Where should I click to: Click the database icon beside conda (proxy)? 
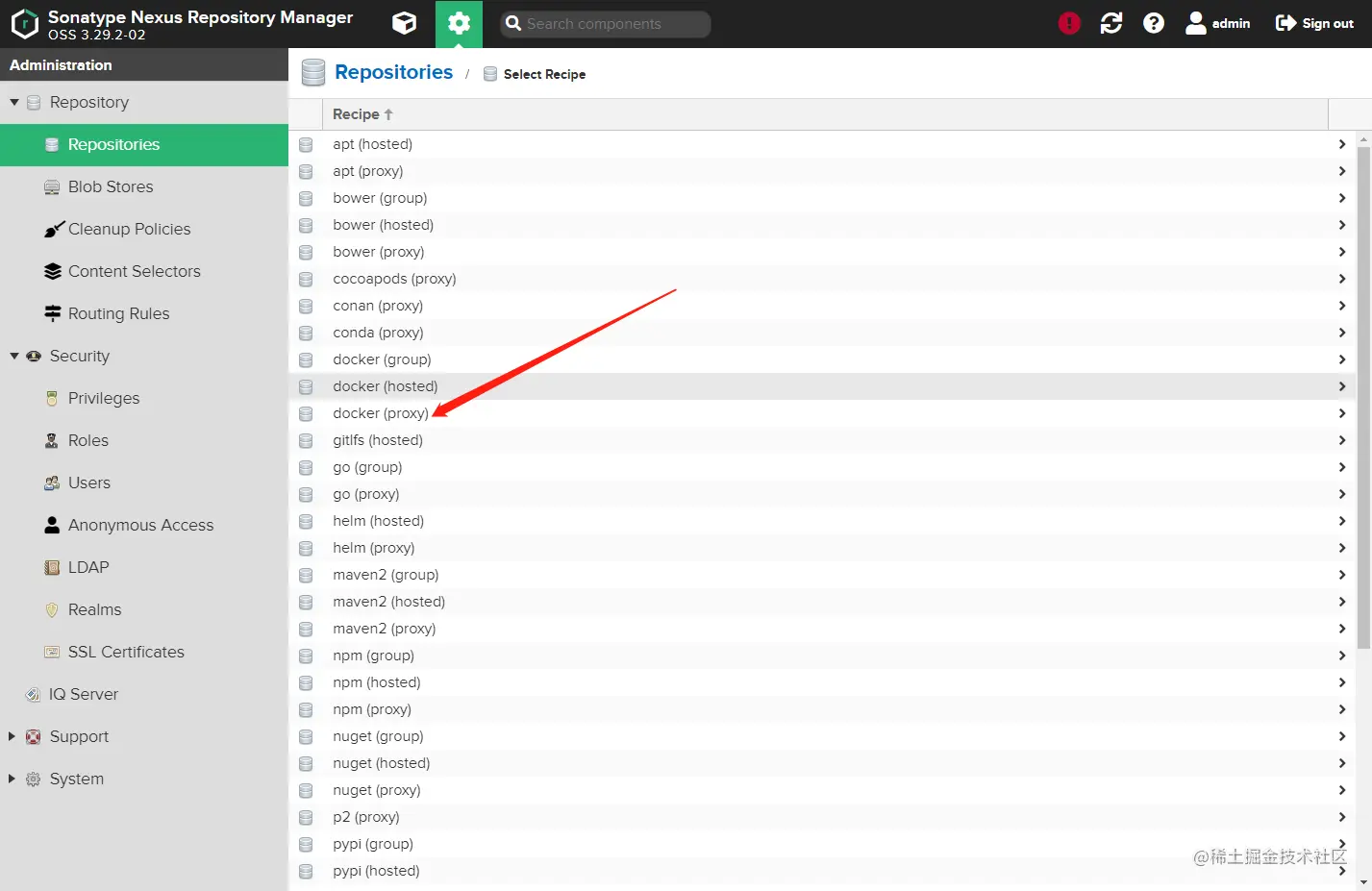coord(306,333)
